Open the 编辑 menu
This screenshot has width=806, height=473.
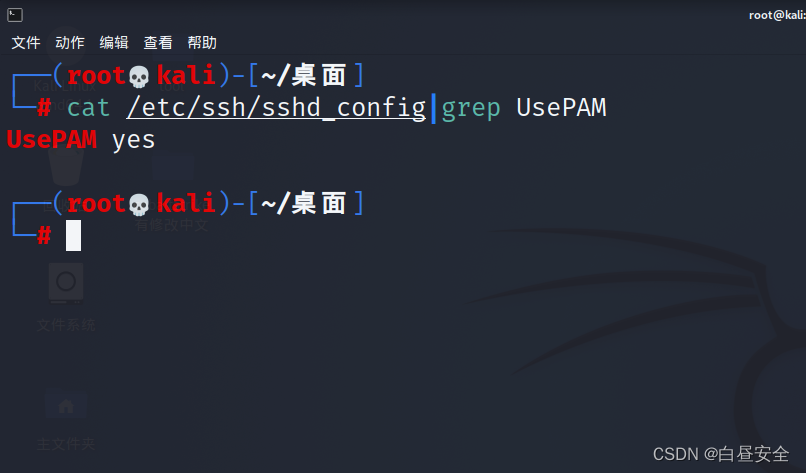114,43
